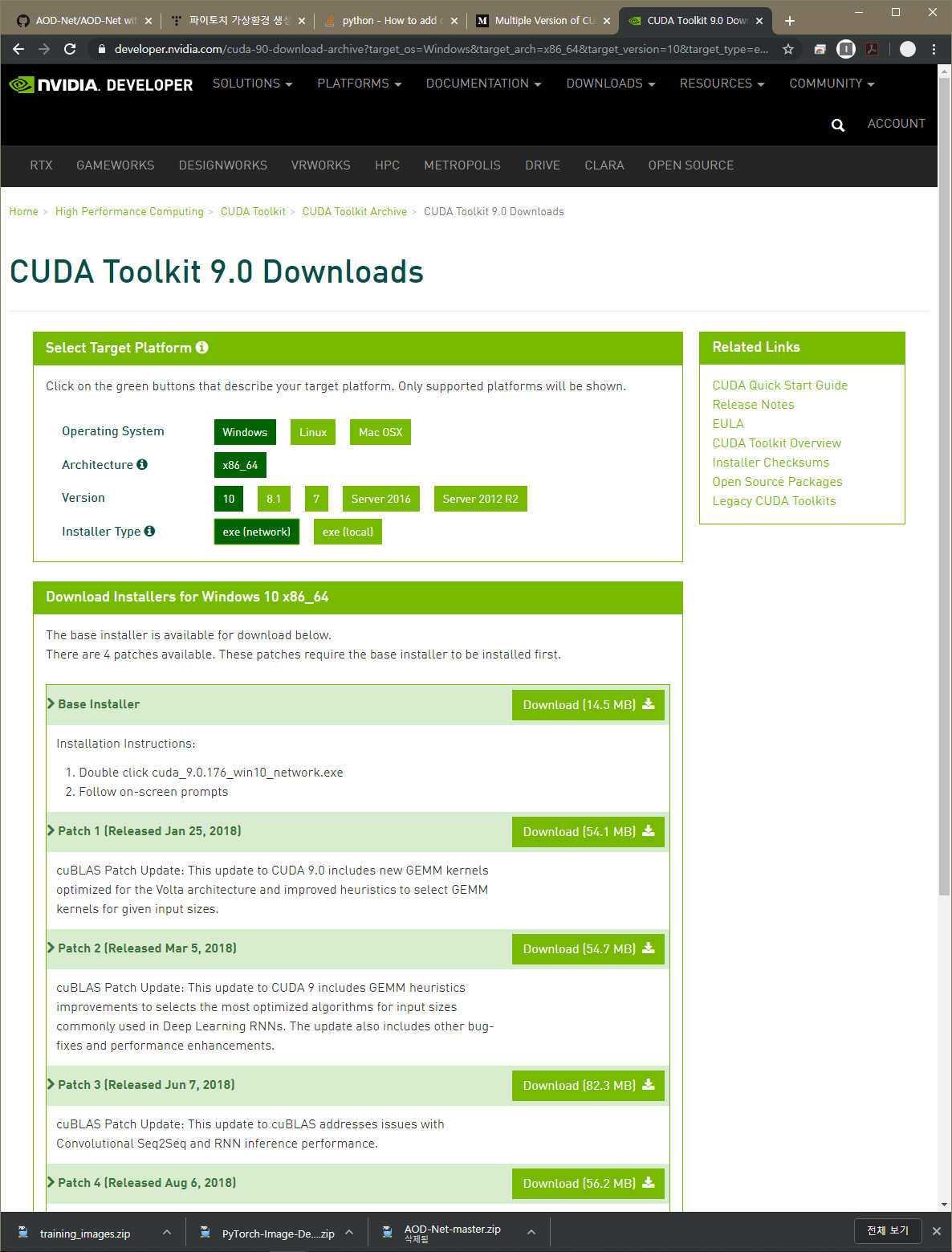Click info icon next to Installer Type
Screen dimensions: 952x1252
pos(149,531)
